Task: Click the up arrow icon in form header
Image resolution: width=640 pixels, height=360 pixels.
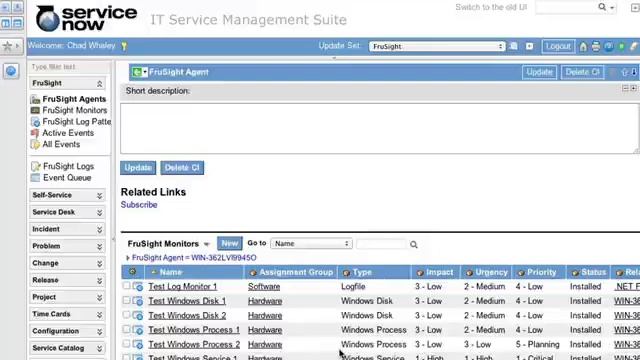Action: click(624, 72)
